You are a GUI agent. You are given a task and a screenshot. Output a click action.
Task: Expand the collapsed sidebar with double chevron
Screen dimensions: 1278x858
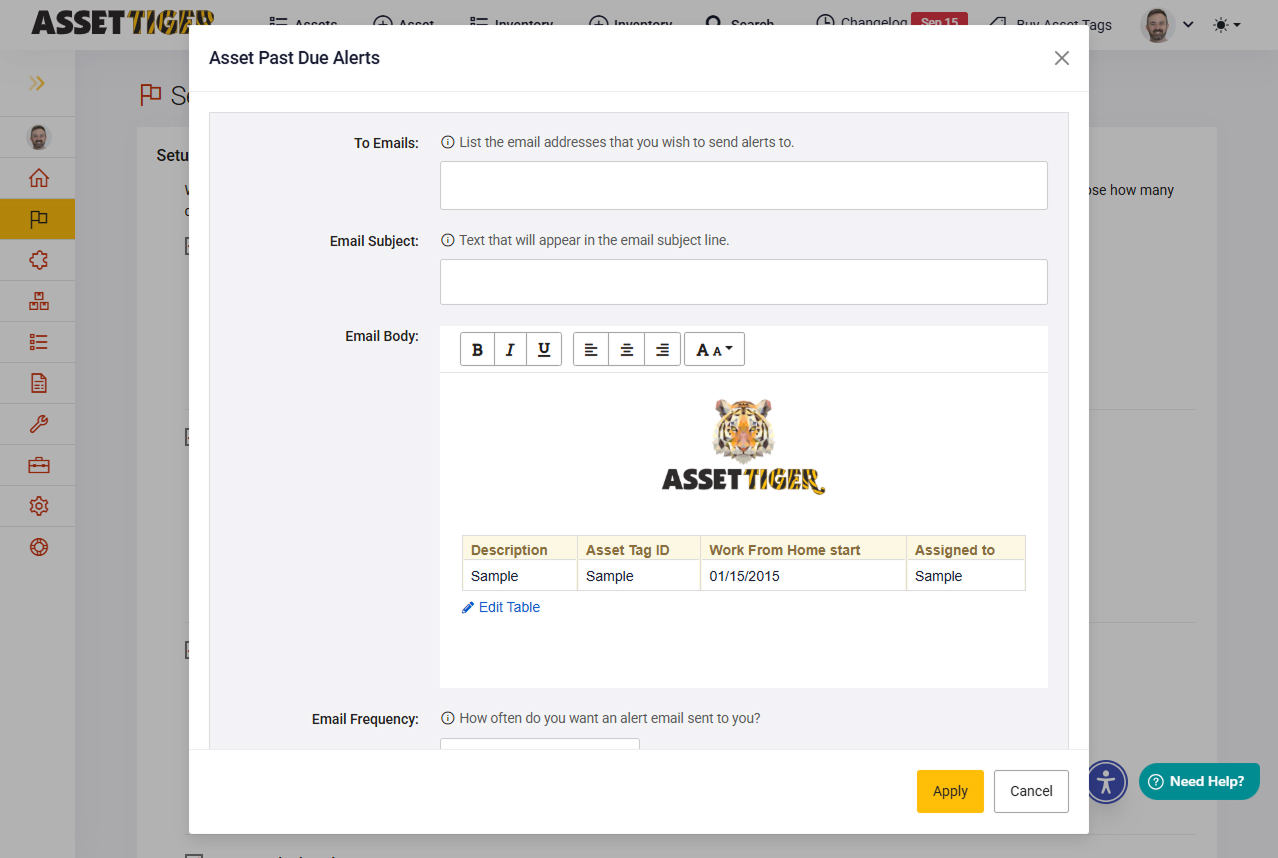[37, 83]
